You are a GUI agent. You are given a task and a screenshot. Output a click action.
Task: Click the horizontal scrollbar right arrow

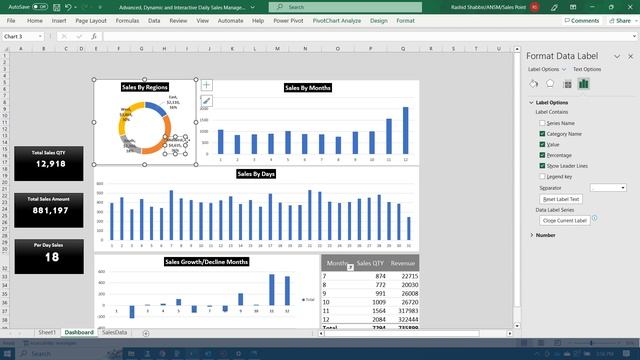click(x=510, y=333)
